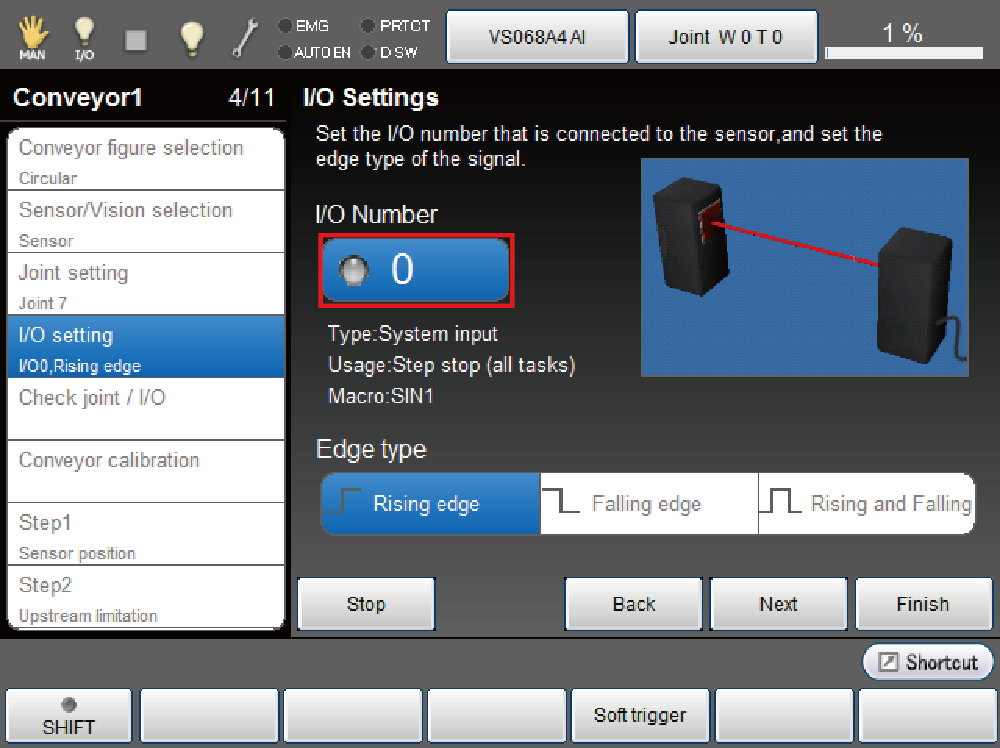Select the Rising edge option
This screenshot has height=748, width=1000.
coord(430,504)
